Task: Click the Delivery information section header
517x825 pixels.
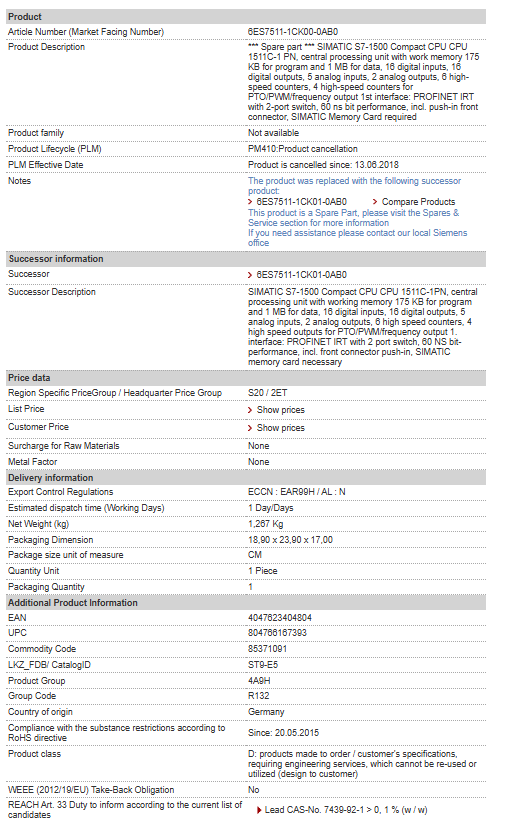Action: [246, 478]
